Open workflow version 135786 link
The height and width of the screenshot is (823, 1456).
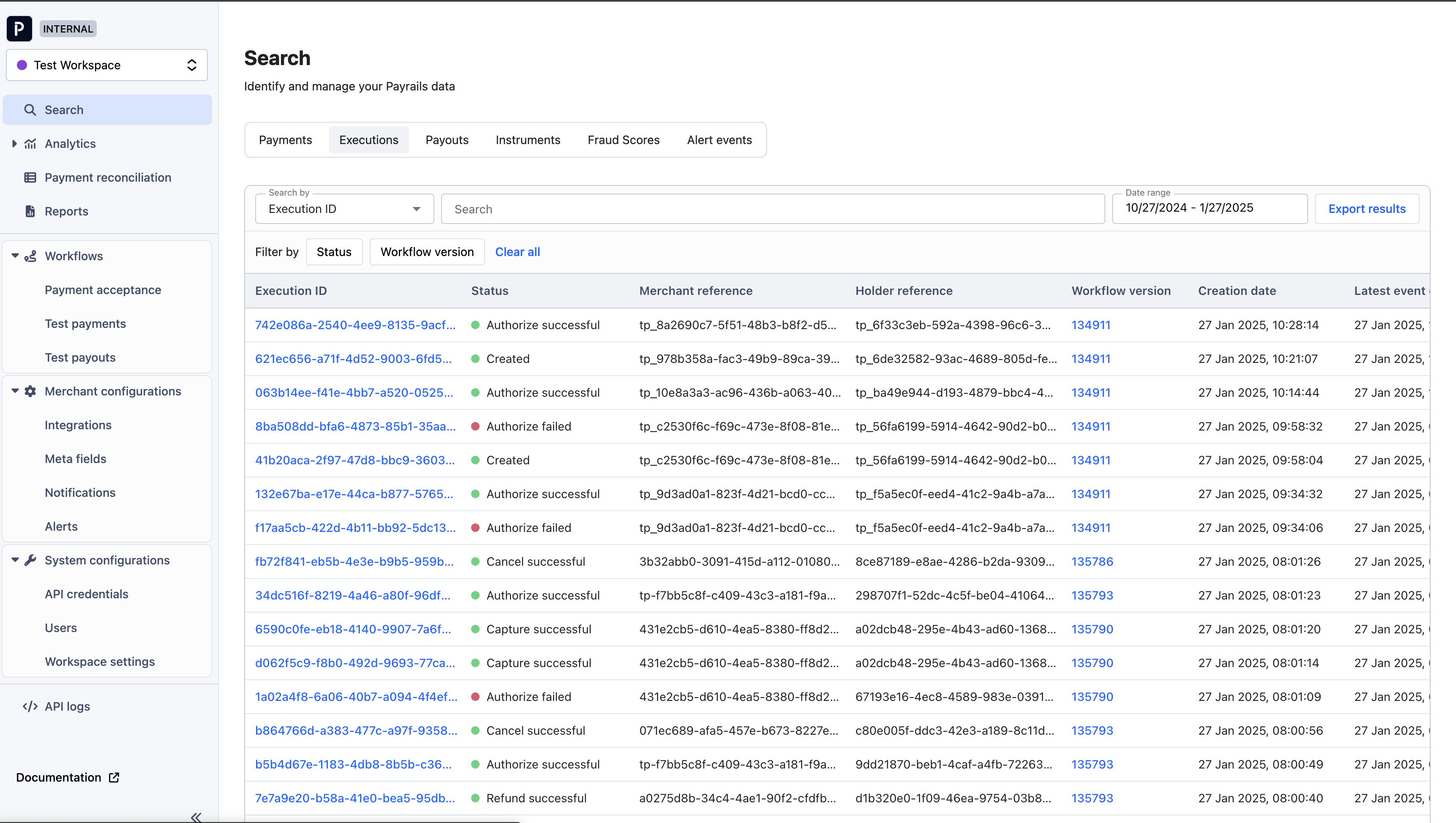(x=1092, y=562)
